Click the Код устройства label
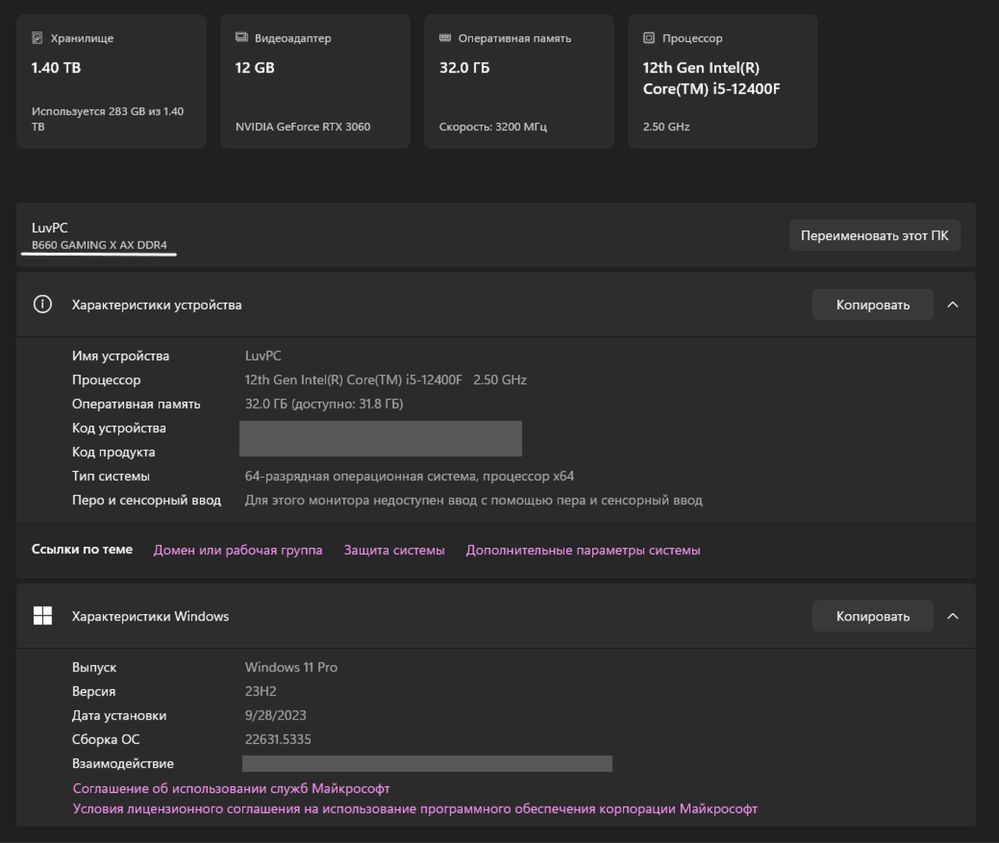This screenshot has width=999, height=843. click(x=119, y=428)
